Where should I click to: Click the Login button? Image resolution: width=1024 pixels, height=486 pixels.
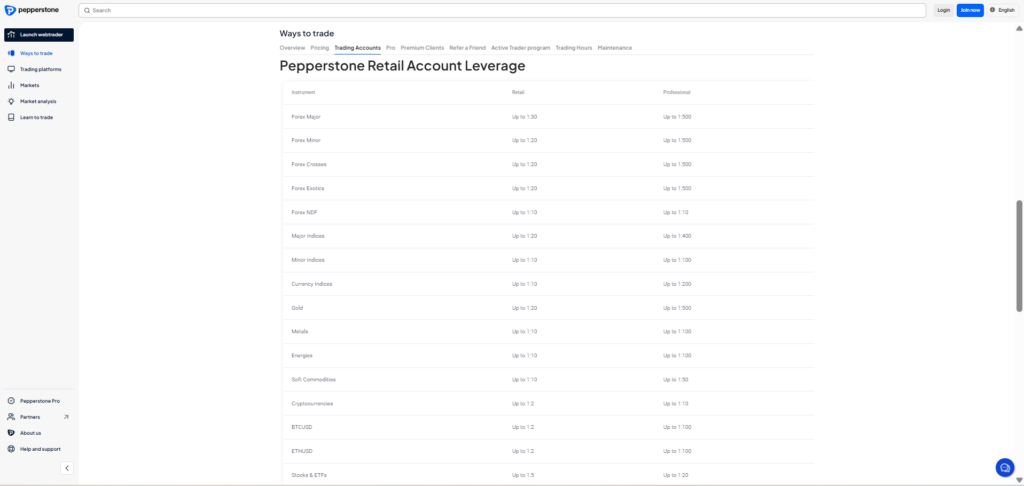point(943,10)
